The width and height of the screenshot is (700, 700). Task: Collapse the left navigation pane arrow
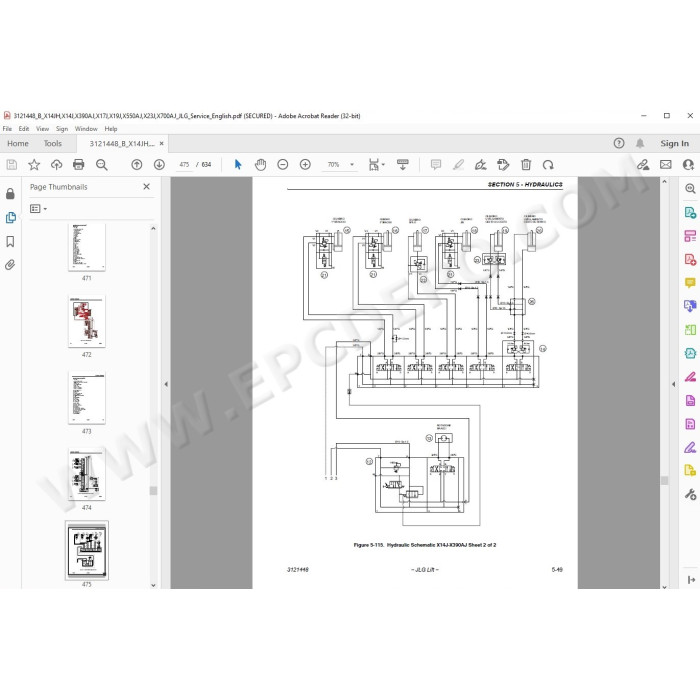(166, 384)
